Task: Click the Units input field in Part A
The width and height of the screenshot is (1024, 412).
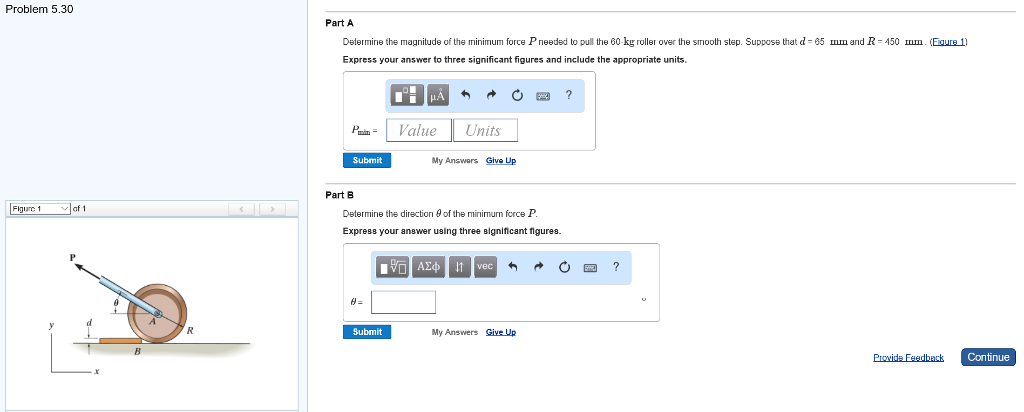Action: tap(484, 130)
